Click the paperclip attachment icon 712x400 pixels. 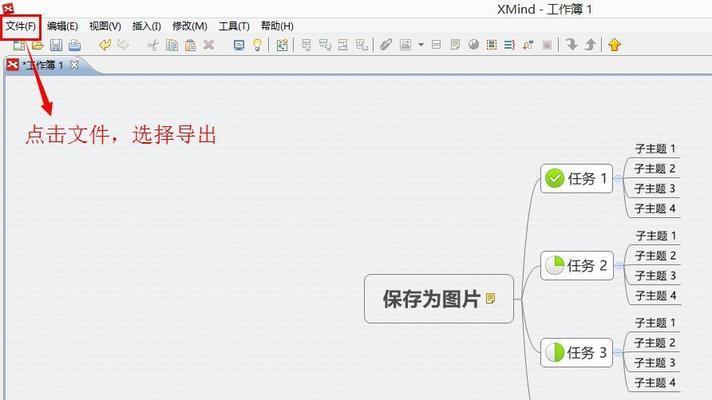tap(386, 44)
